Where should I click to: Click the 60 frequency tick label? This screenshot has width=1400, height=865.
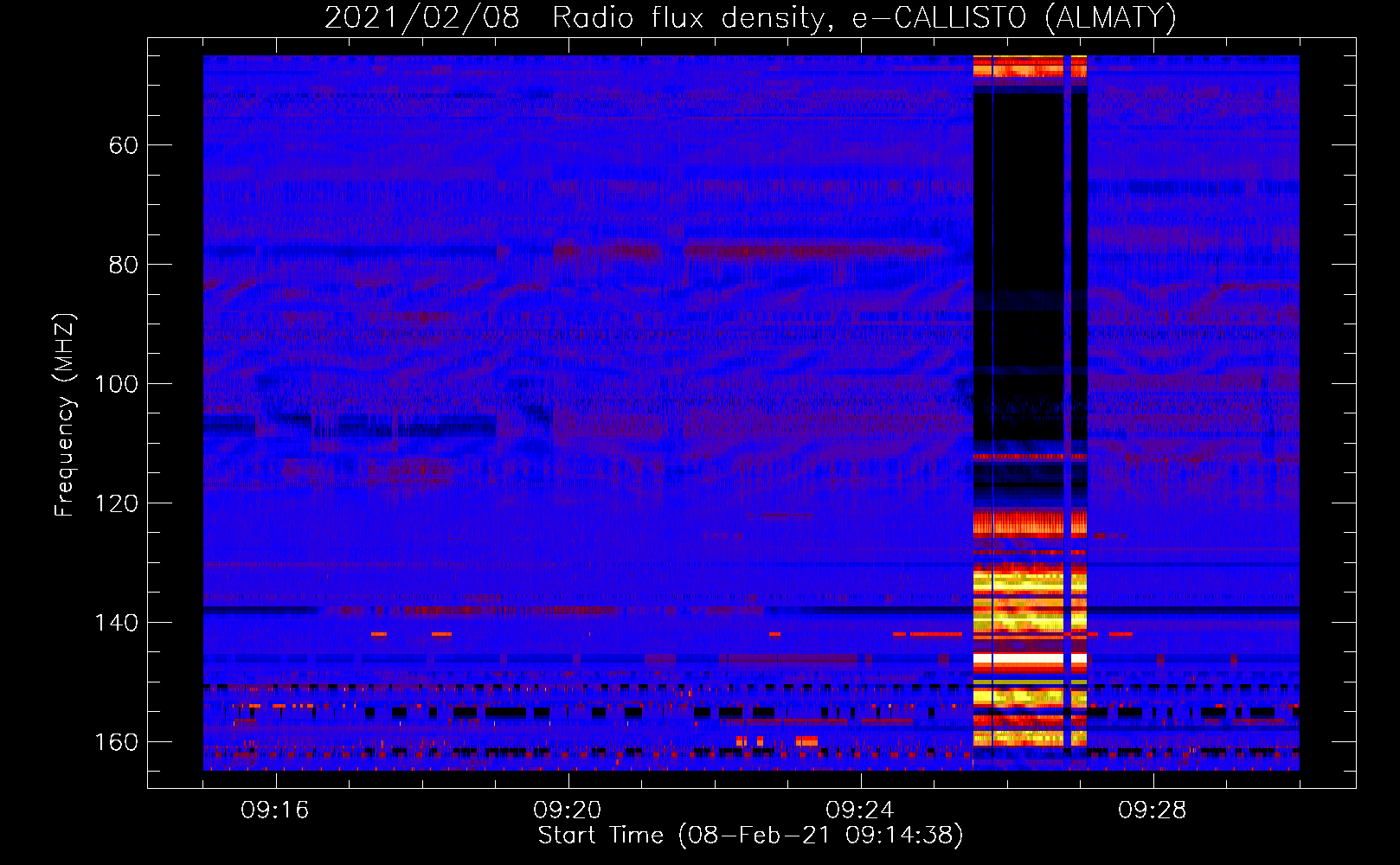point(124,145)
